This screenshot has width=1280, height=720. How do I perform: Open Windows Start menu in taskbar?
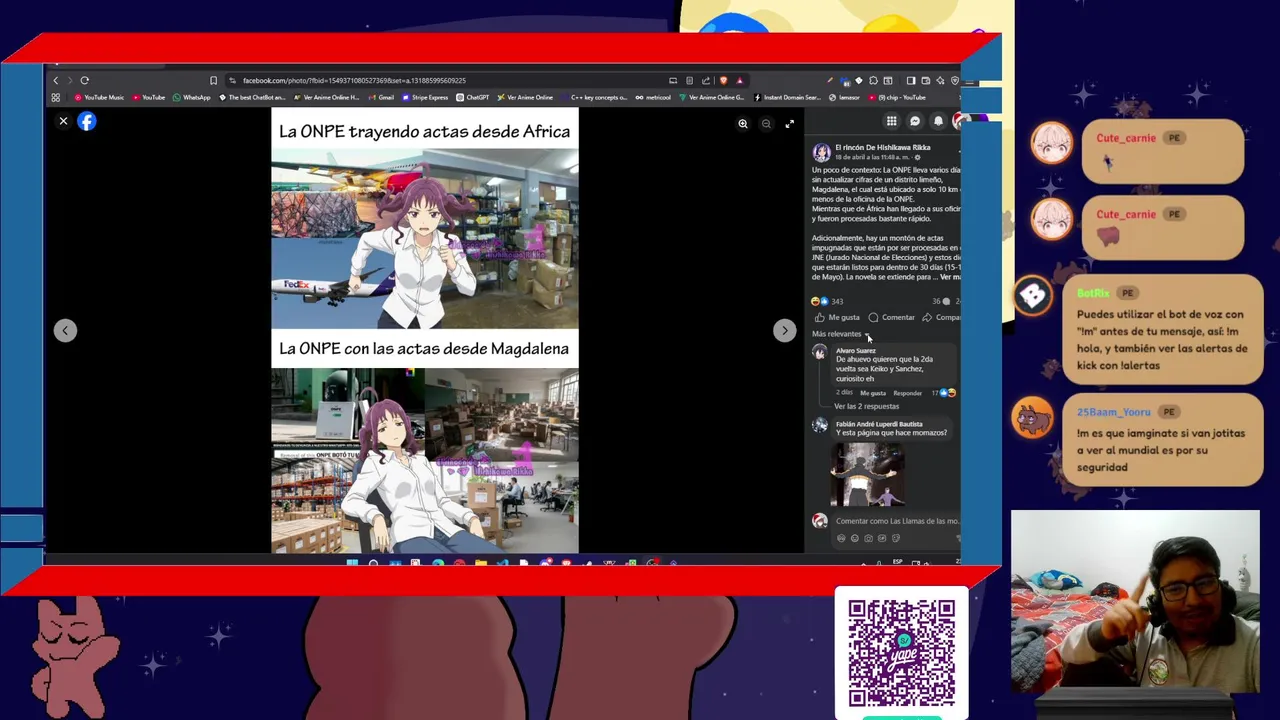click(x=352, y=563)
